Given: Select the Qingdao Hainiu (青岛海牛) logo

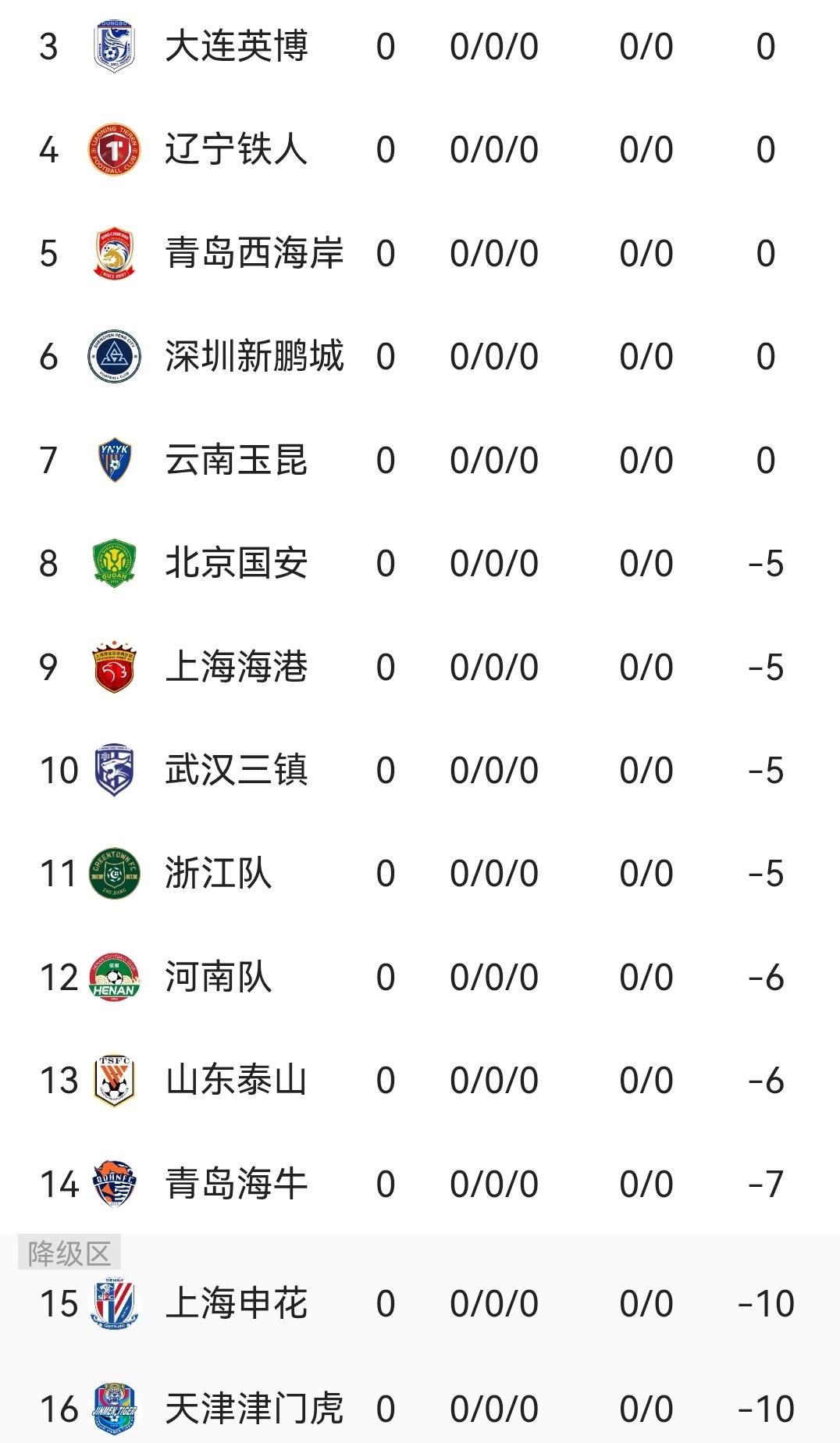Looking at the screenshot, I should 114,1184.
